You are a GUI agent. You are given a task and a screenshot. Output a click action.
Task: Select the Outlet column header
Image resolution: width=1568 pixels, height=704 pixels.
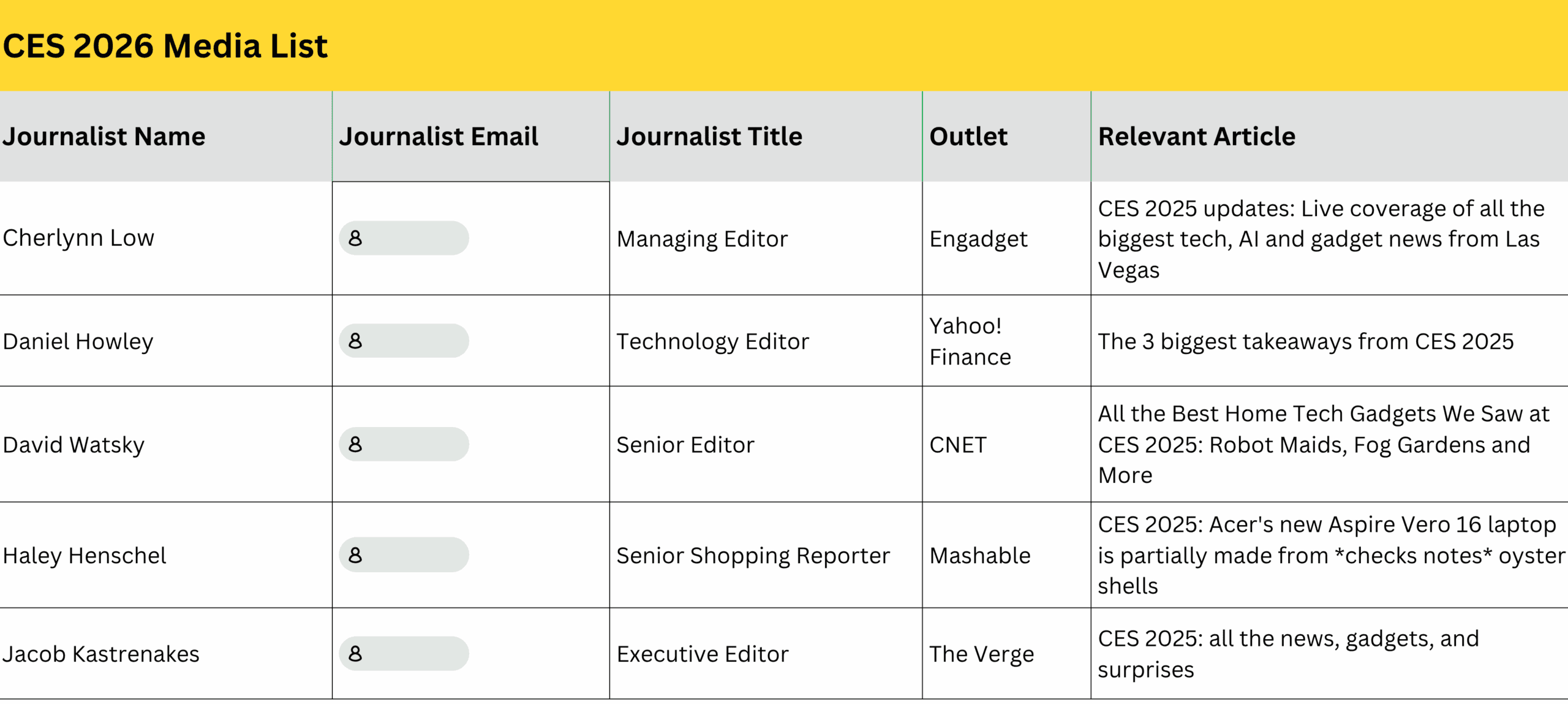(968, 137)
